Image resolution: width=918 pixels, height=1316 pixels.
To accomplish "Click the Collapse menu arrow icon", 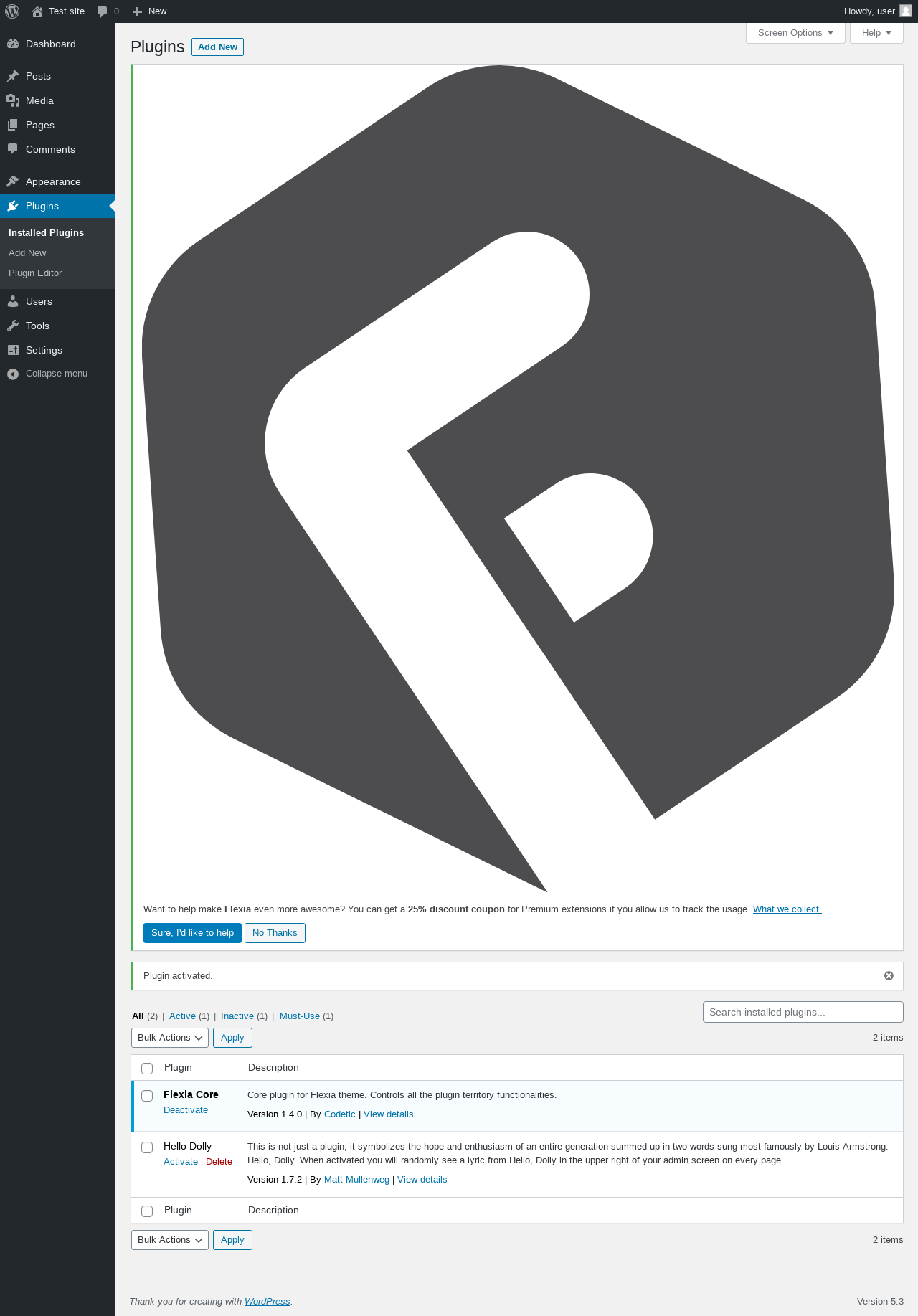I will [x=13, y=374].
